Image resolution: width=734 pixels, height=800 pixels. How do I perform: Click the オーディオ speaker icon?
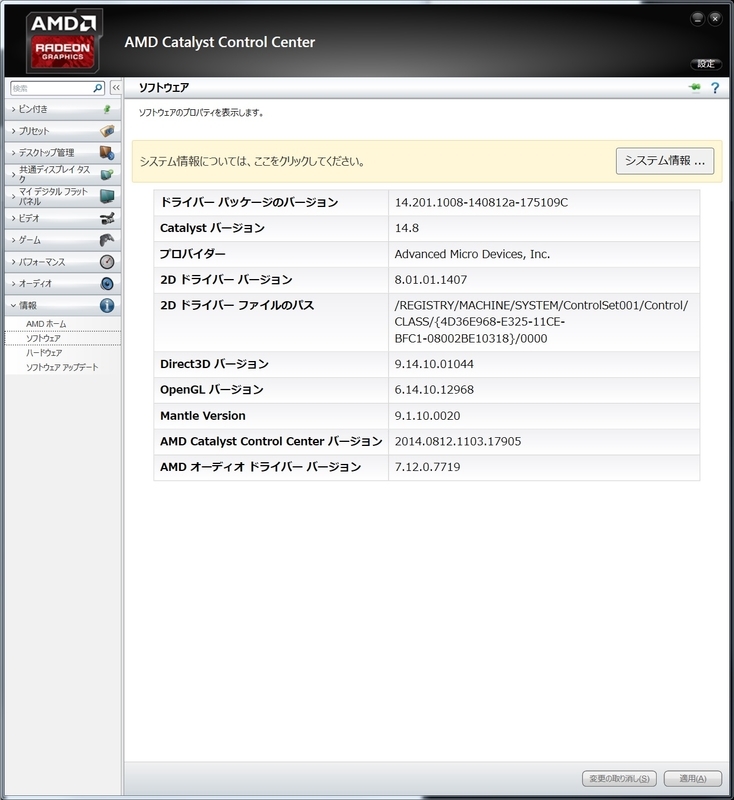pos(107,284)
